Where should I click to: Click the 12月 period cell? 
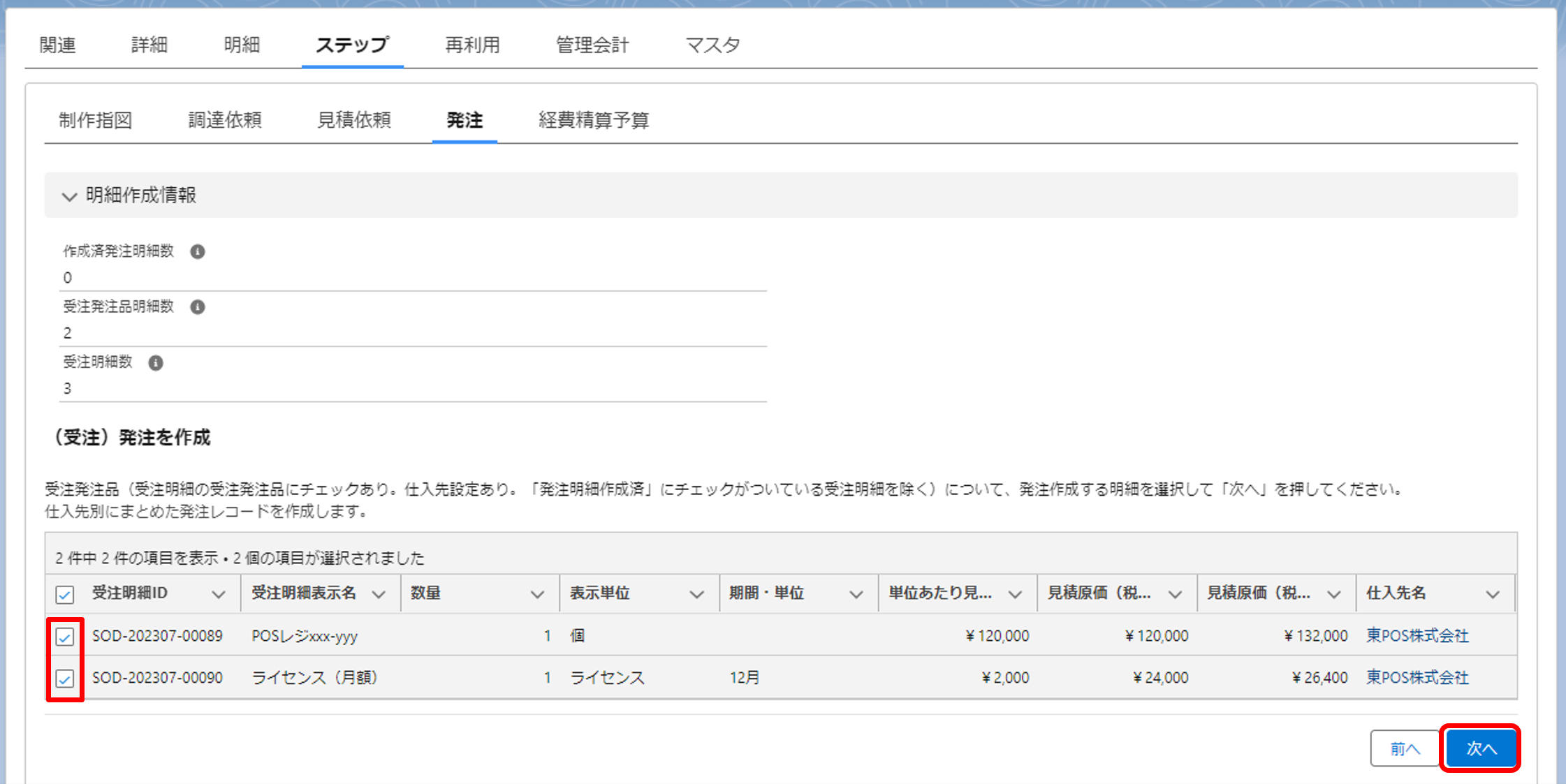(x=744, y=678)
